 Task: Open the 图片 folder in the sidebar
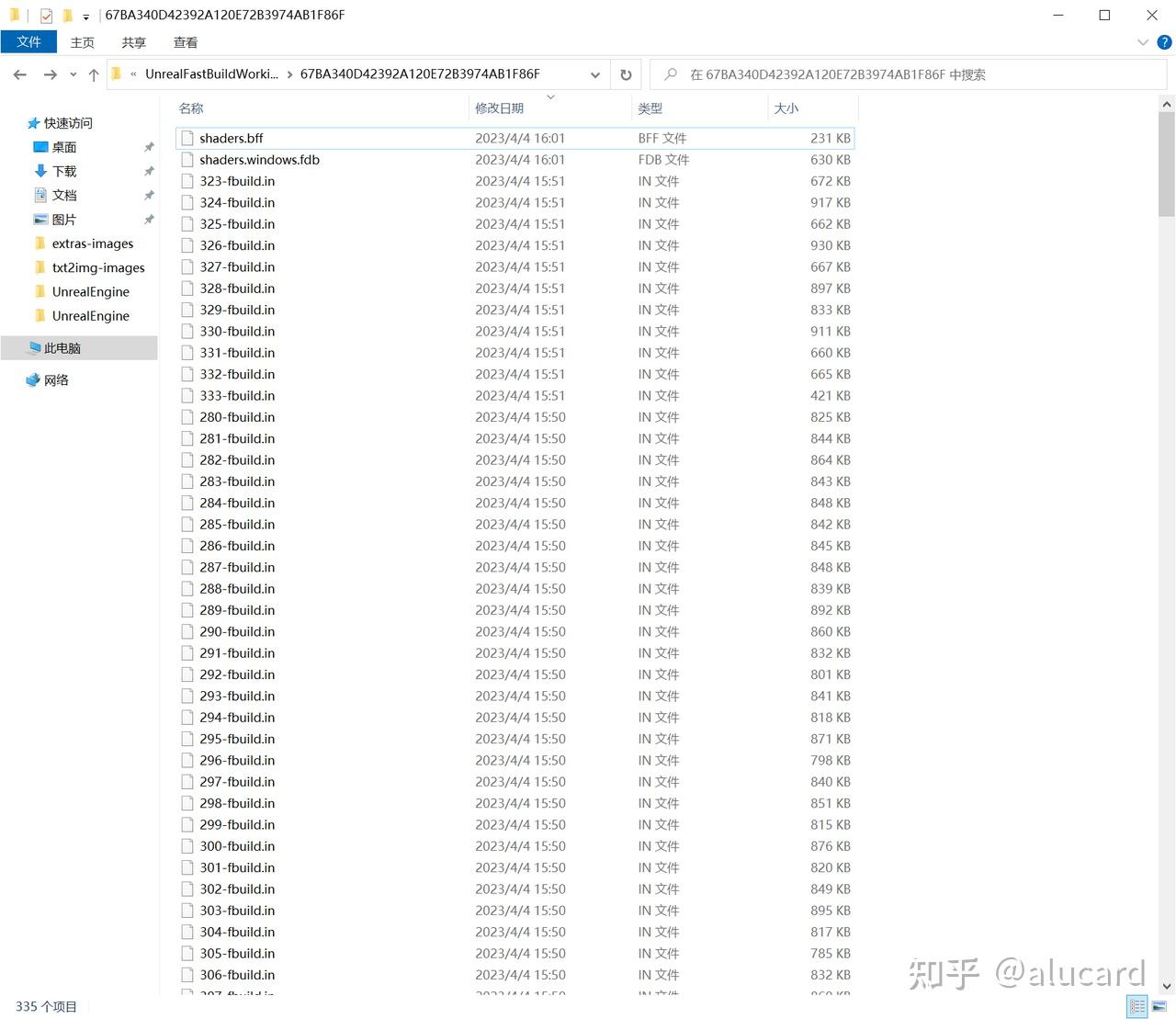[x=64, y=219]
